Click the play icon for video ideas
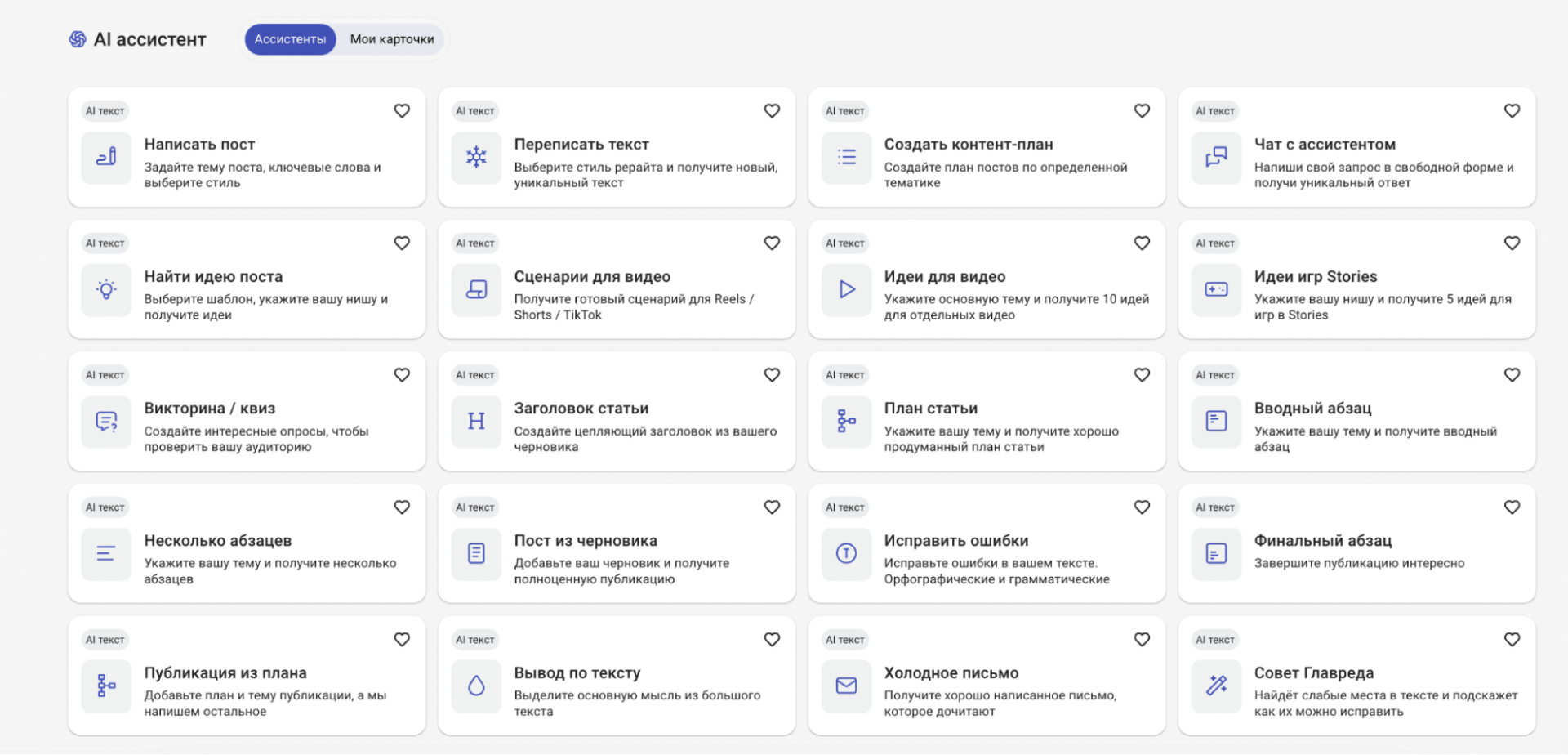 846,289
